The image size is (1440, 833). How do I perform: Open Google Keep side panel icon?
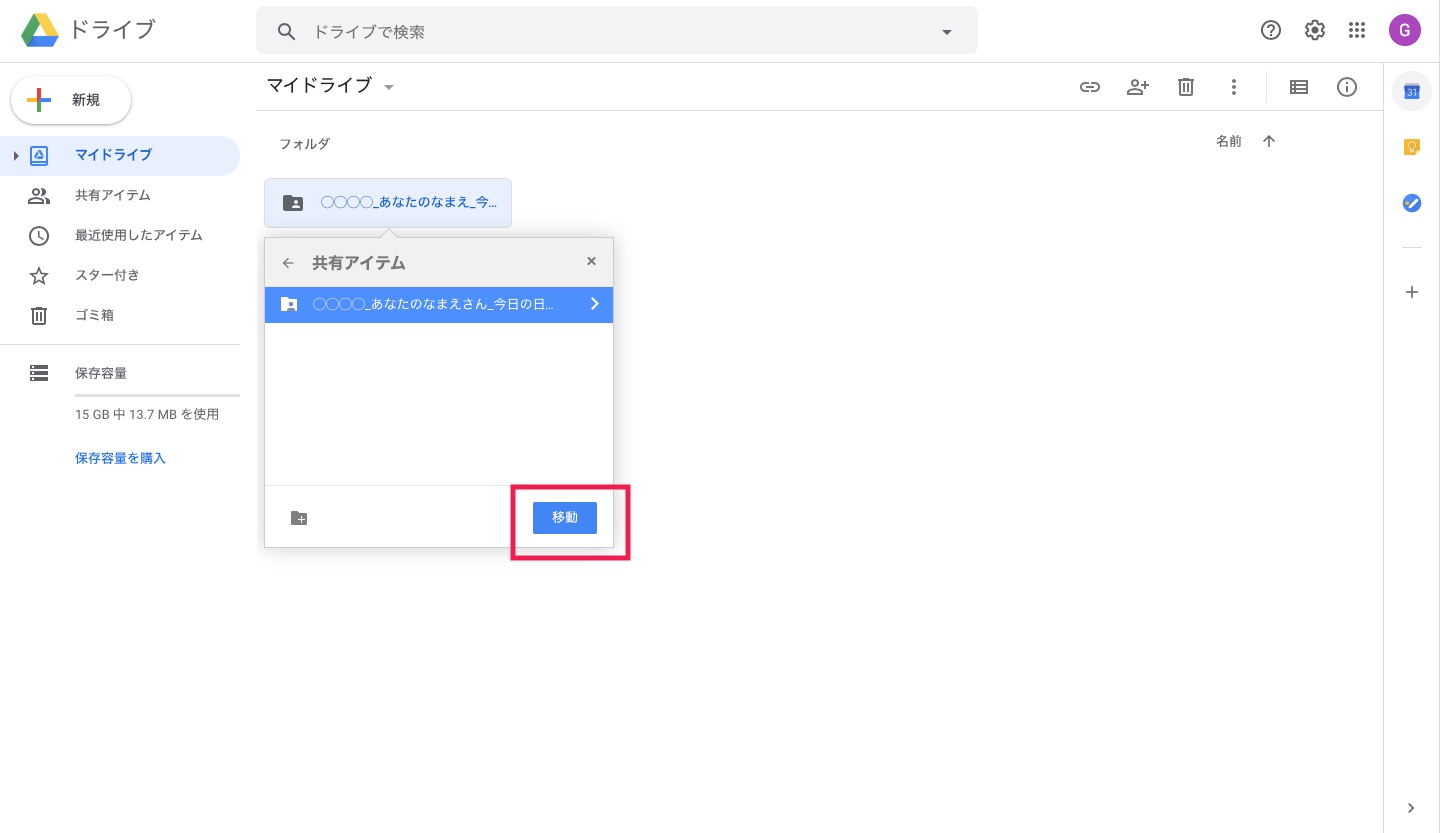coord(1412,147)
